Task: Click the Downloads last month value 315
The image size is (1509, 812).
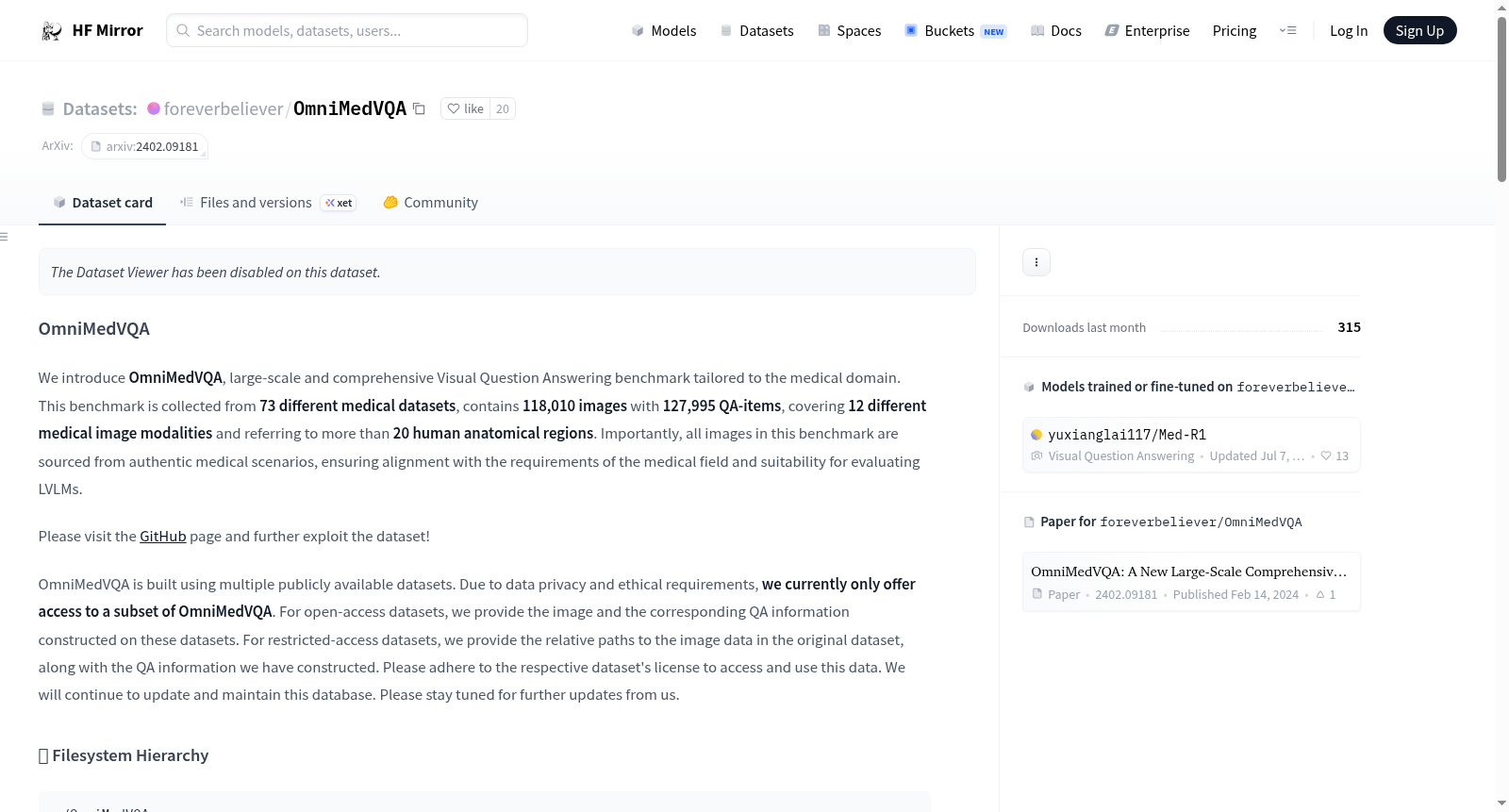Action: 1350,327
